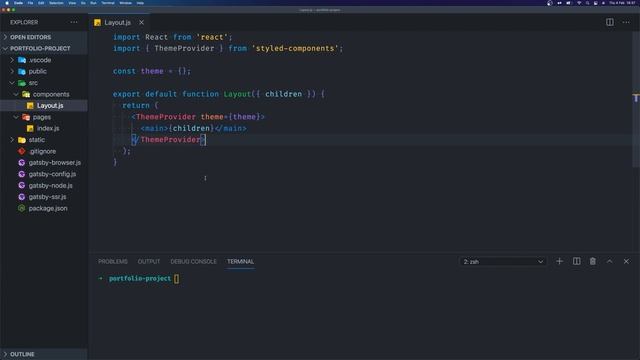Image resolution: width=640 pixels, height=360 pixels.
Task: Split the terminal panel
Action: (x=576, y=261)
